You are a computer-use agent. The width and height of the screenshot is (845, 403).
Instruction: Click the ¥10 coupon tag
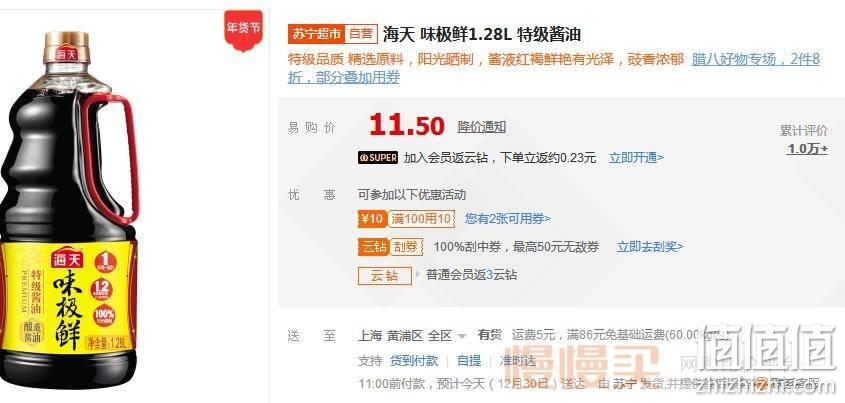[372, 219]
